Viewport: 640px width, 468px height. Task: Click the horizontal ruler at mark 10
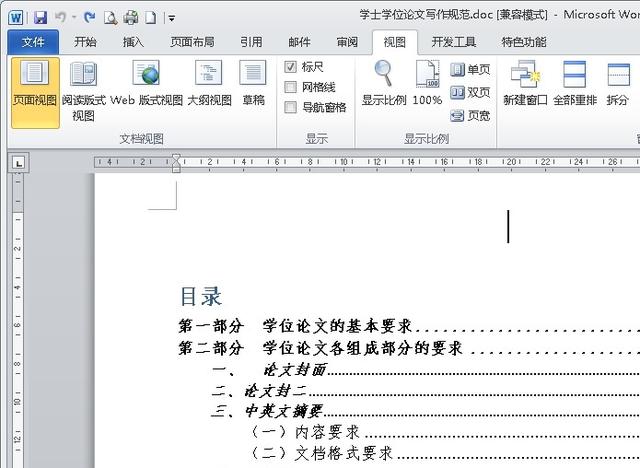[x=344, y=162]
